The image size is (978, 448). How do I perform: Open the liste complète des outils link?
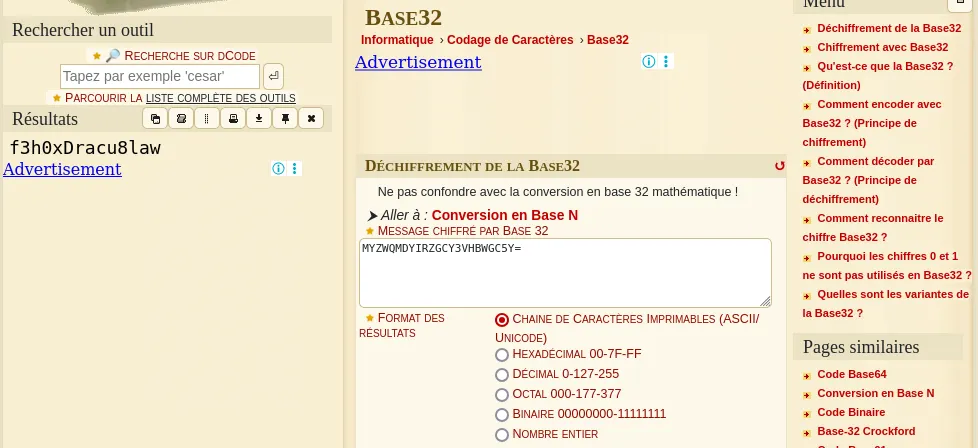221,98
